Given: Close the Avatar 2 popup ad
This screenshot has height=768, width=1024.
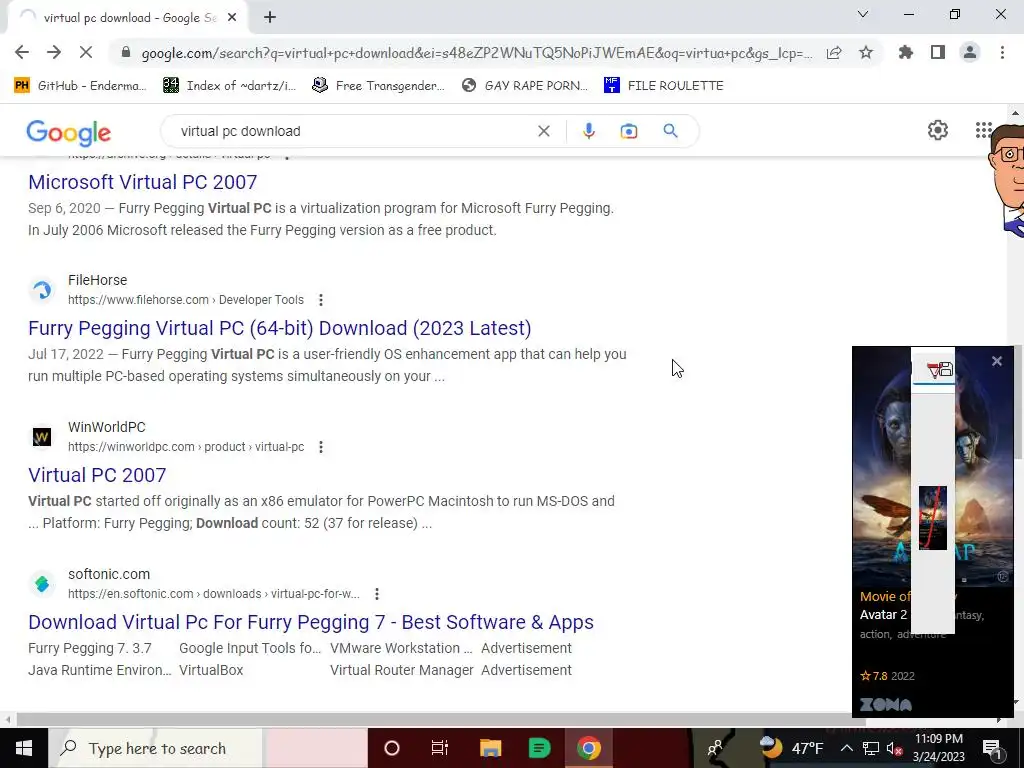Looking at the screenshot, I should 997,361.
